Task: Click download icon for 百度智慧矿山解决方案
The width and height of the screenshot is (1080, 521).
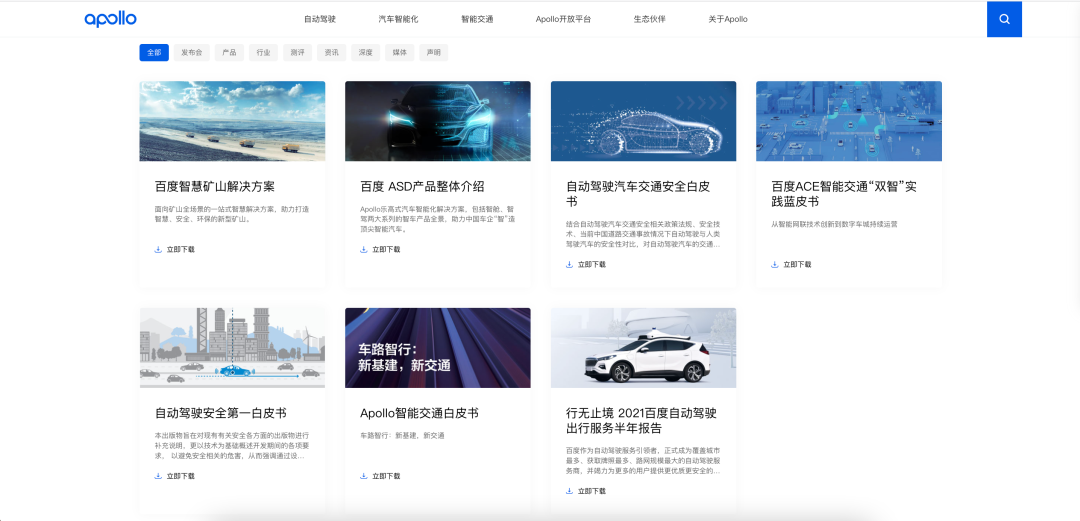Action: pyautogui.click(x=158, y=249)
